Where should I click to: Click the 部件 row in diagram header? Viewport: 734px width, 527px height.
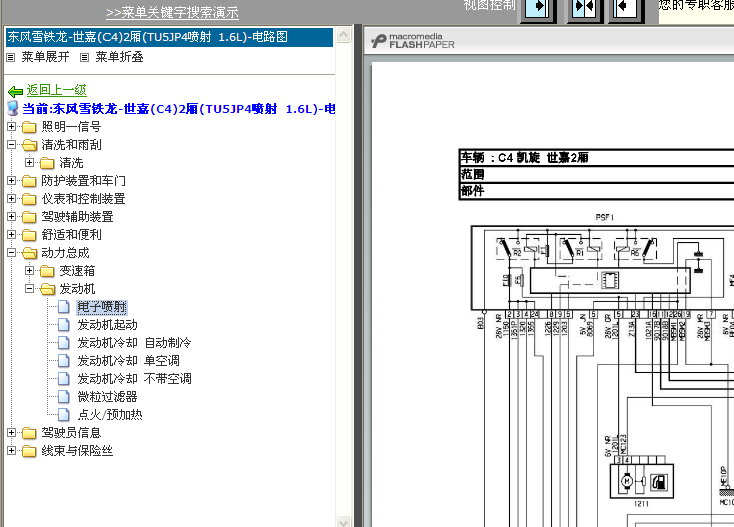coord(596,191)
